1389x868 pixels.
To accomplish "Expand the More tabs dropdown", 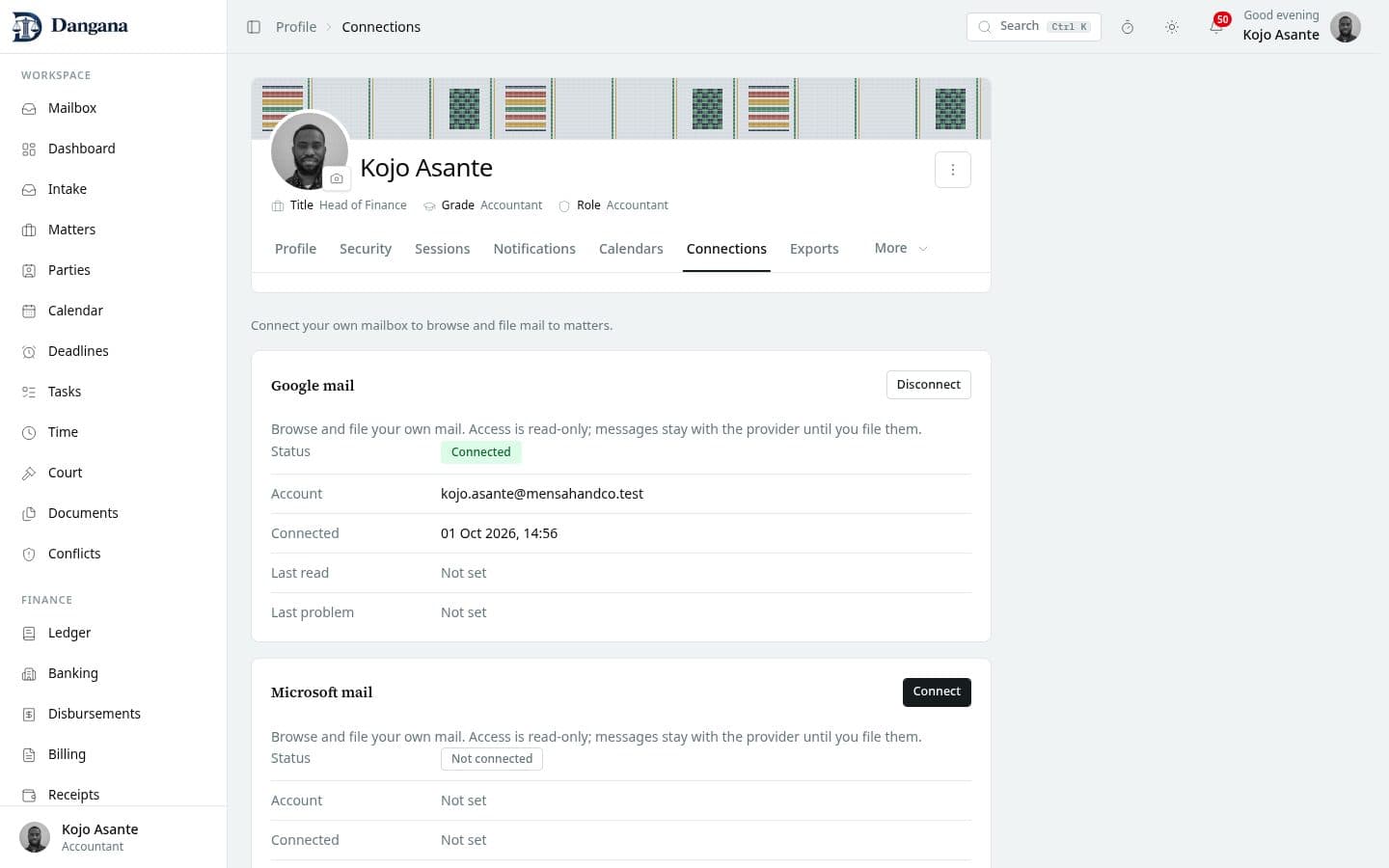I will point(901,248).
